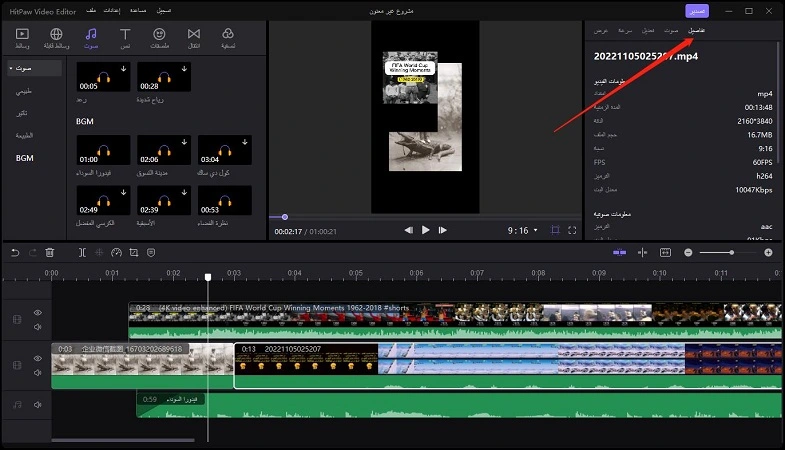Switch to the تعديل (Adjust) properties tab
This screenshot has height=450, width=785.
pos(648,31)
